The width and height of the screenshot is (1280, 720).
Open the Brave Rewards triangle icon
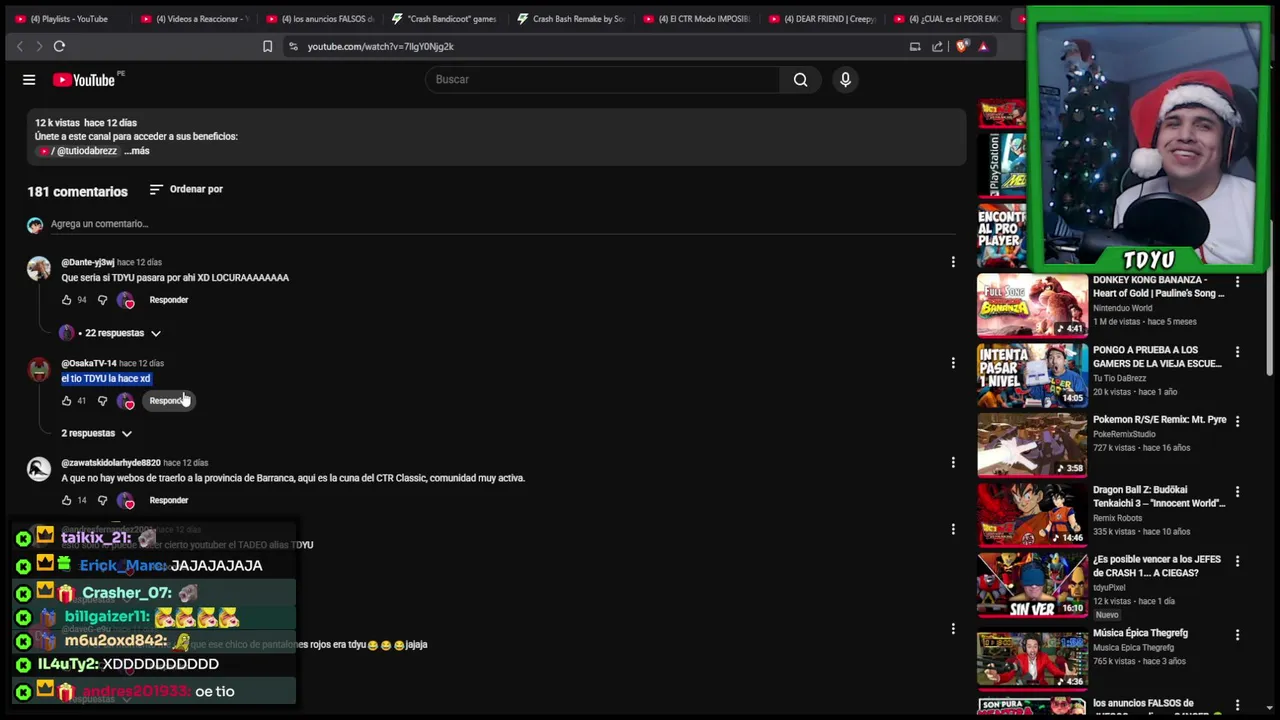click(983, 46)
